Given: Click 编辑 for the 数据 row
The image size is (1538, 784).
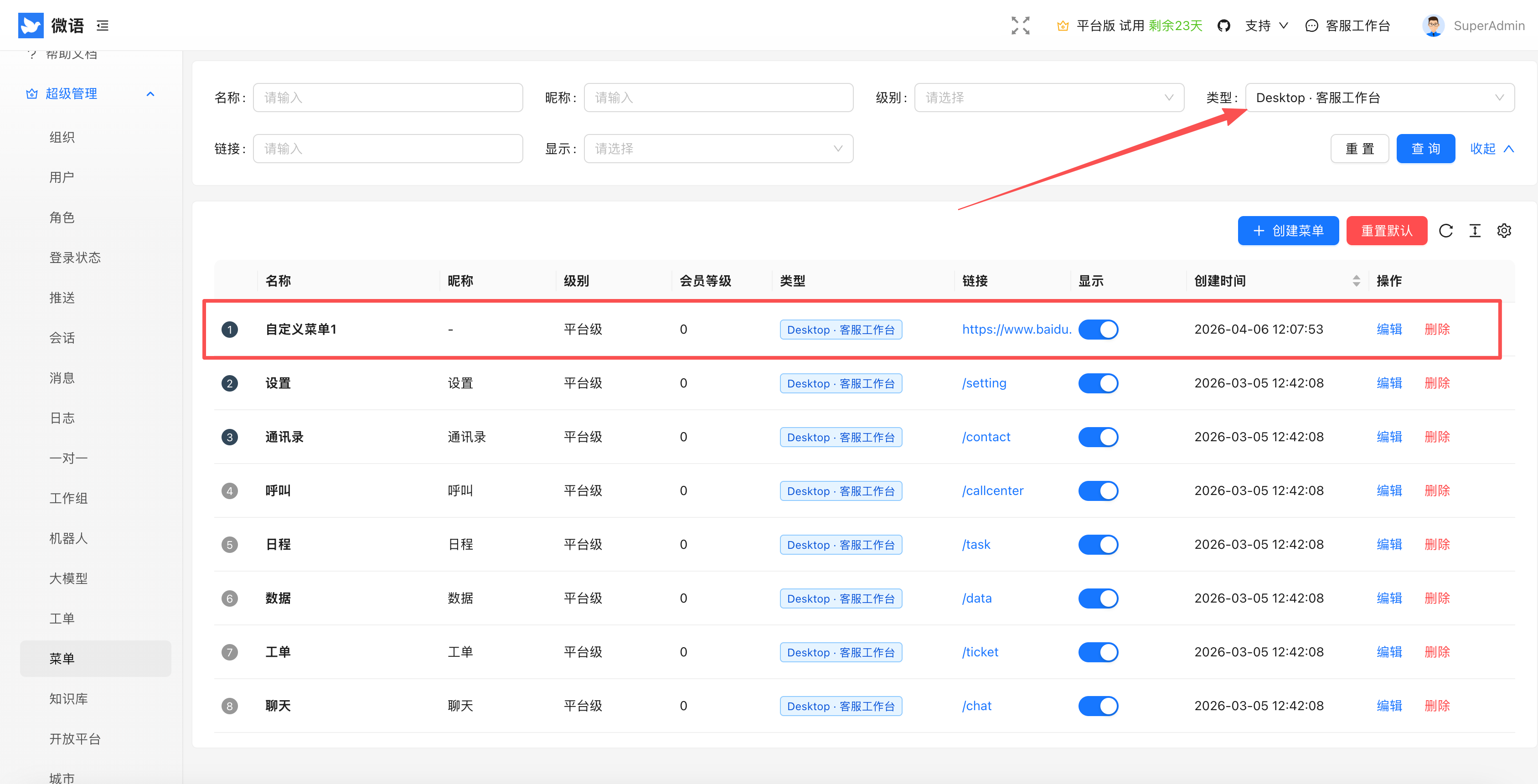Looking at the screenshot, I should [x=1389, y=598].
